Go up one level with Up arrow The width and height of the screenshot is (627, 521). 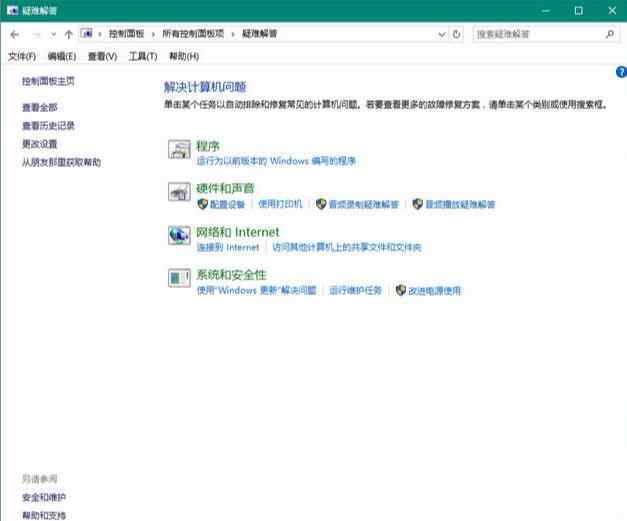[x=68, y=35]
